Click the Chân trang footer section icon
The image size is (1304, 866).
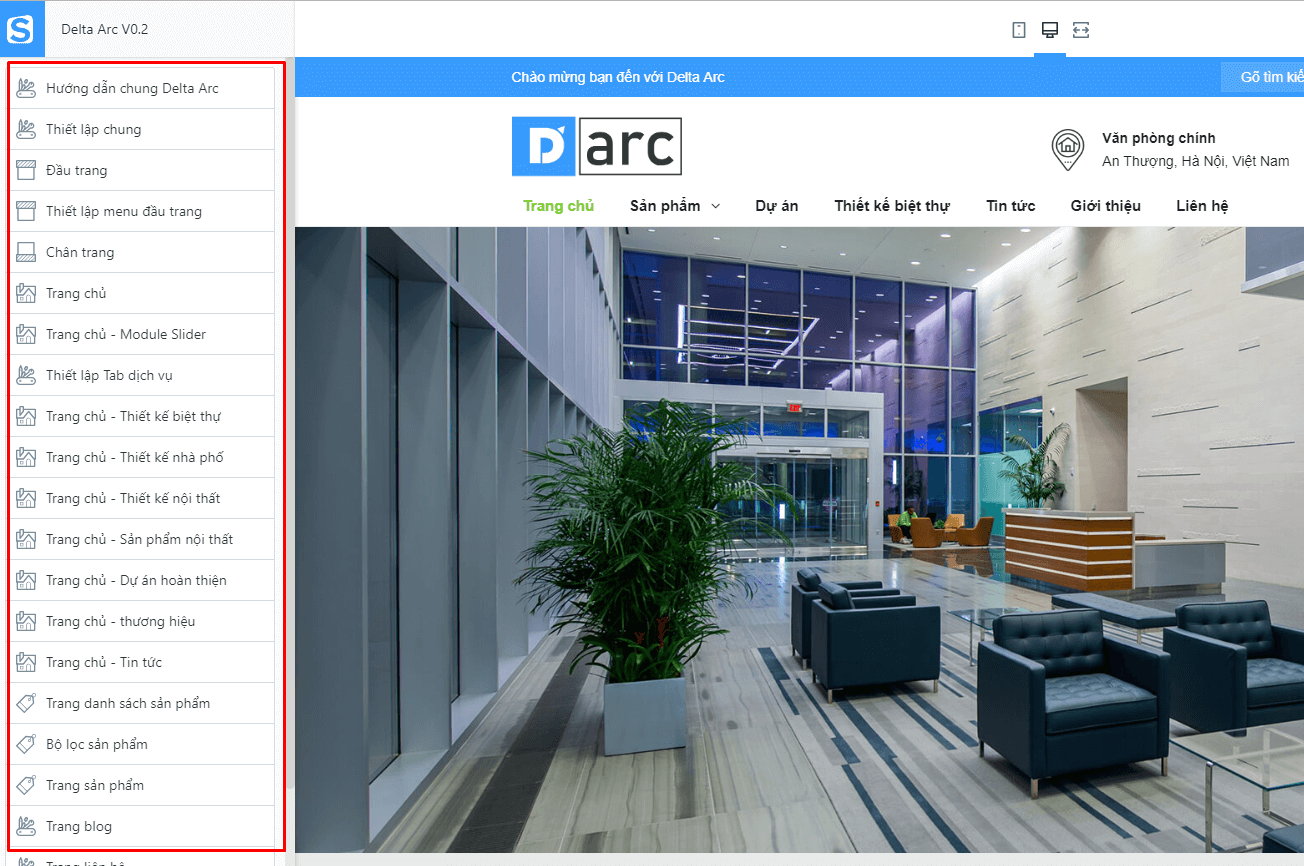[x=27, y=252]
